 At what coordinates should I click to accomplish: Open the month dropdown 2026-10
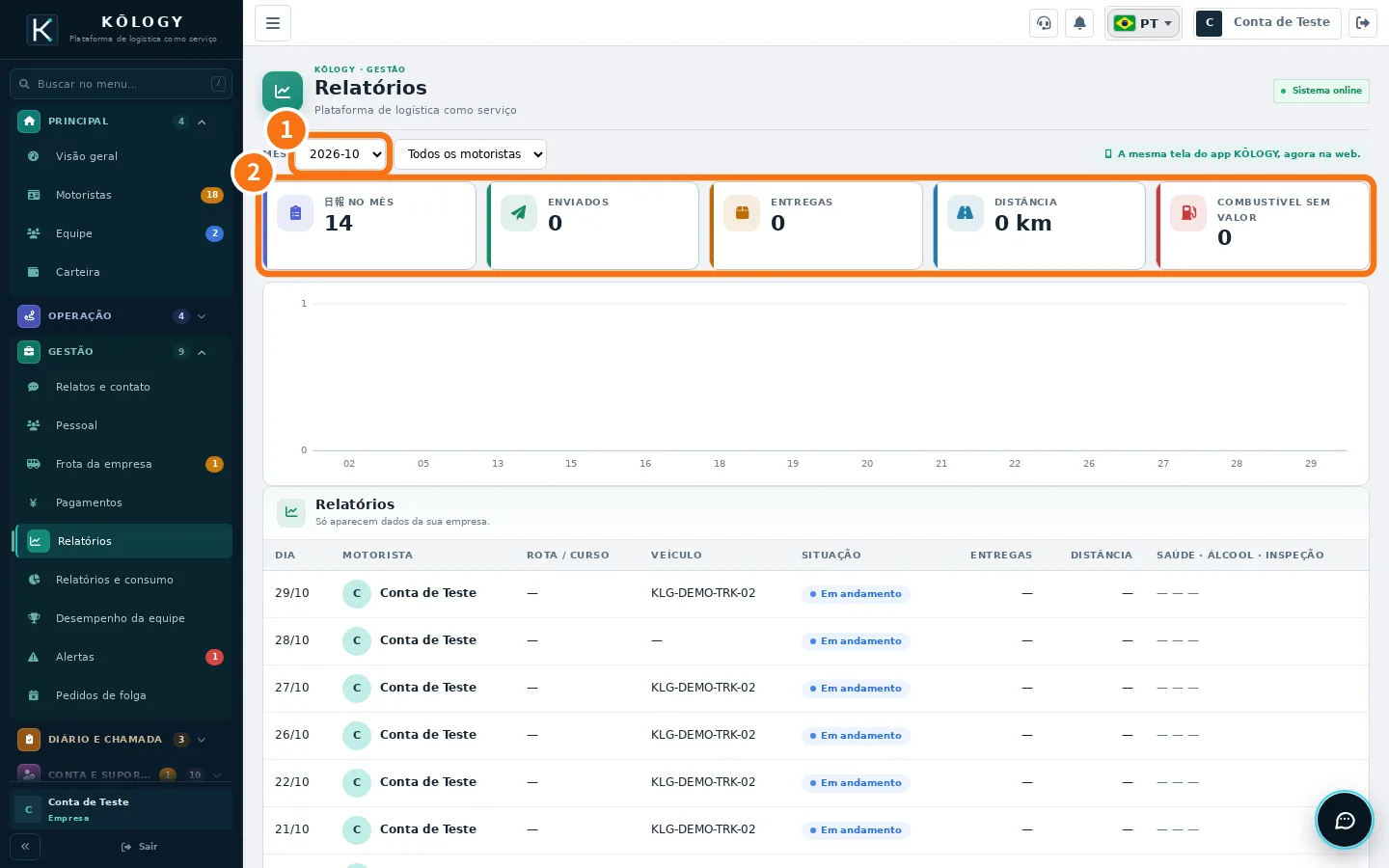341,154
